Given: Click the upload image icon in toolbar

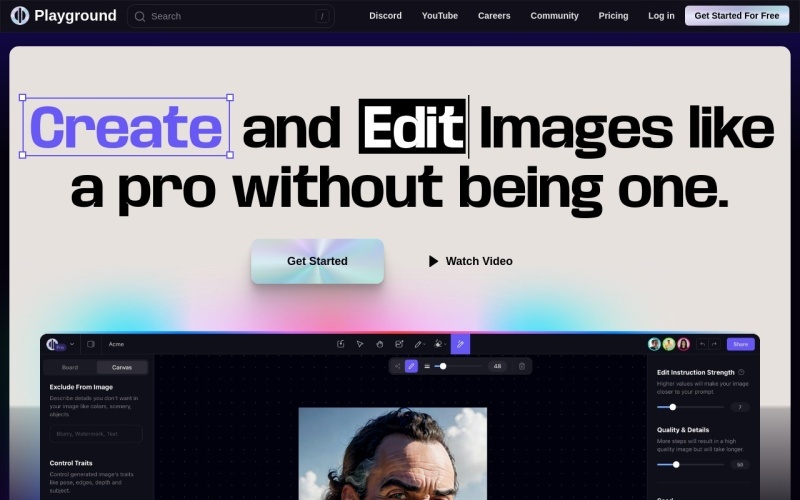Looking at the screenshot, I should 341,344.
